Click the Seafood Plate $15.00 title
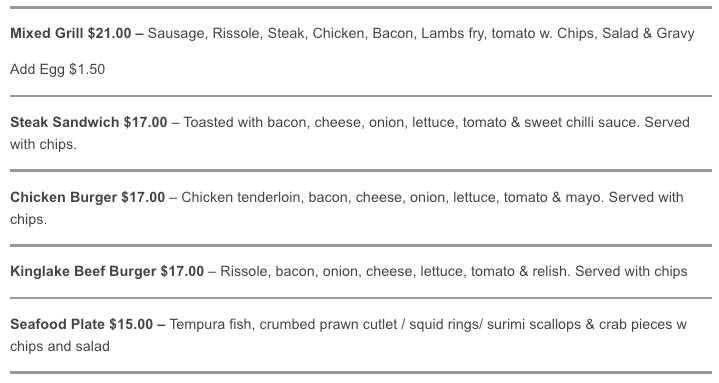719x383 pixels. 82,324
